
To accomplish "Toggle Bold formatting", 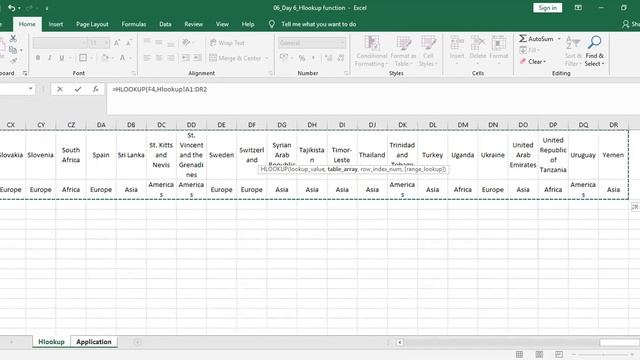I will pos(38,58).
